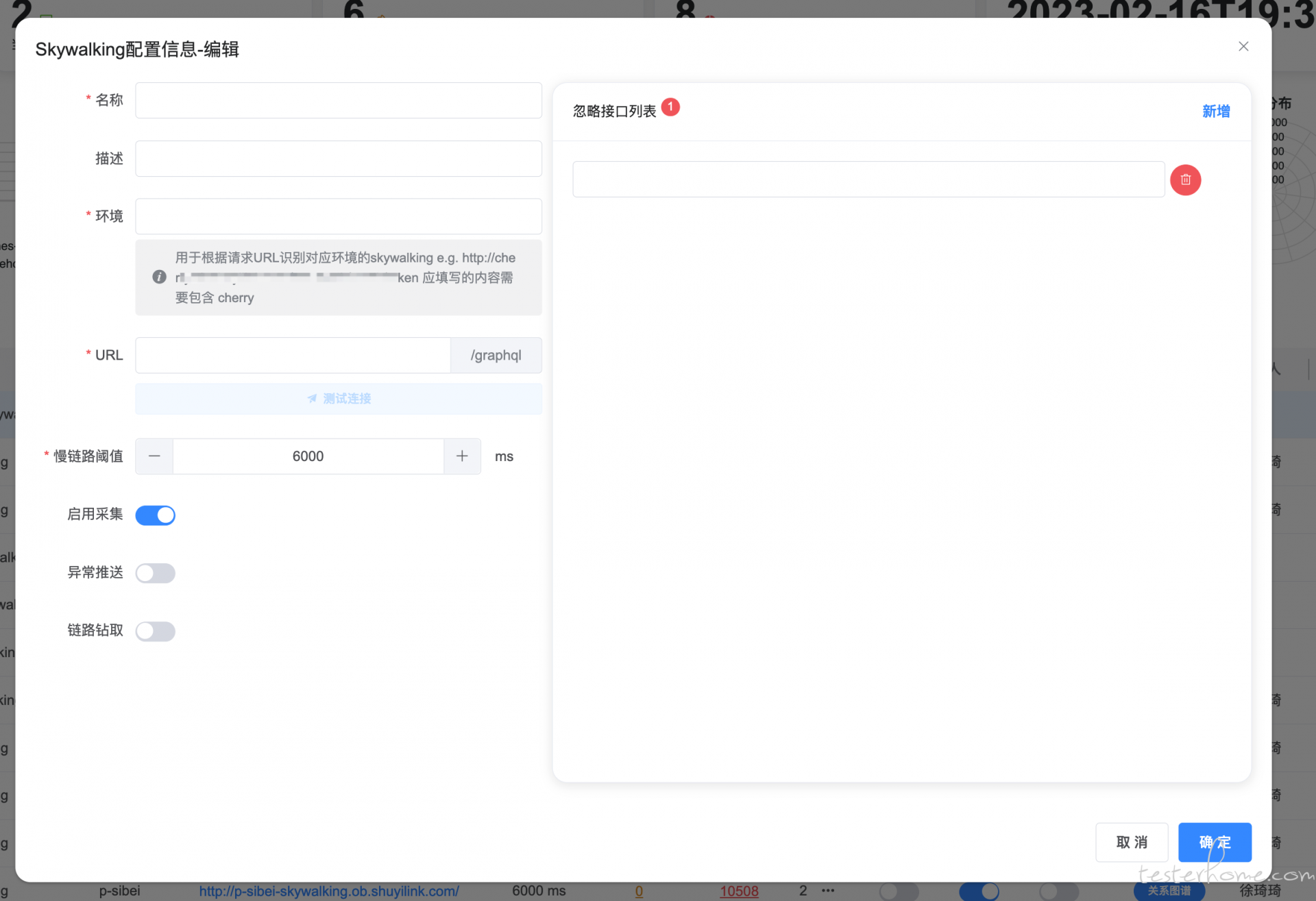
Task: Click the 0 count link in the background row
Action: tap(639, 891)
